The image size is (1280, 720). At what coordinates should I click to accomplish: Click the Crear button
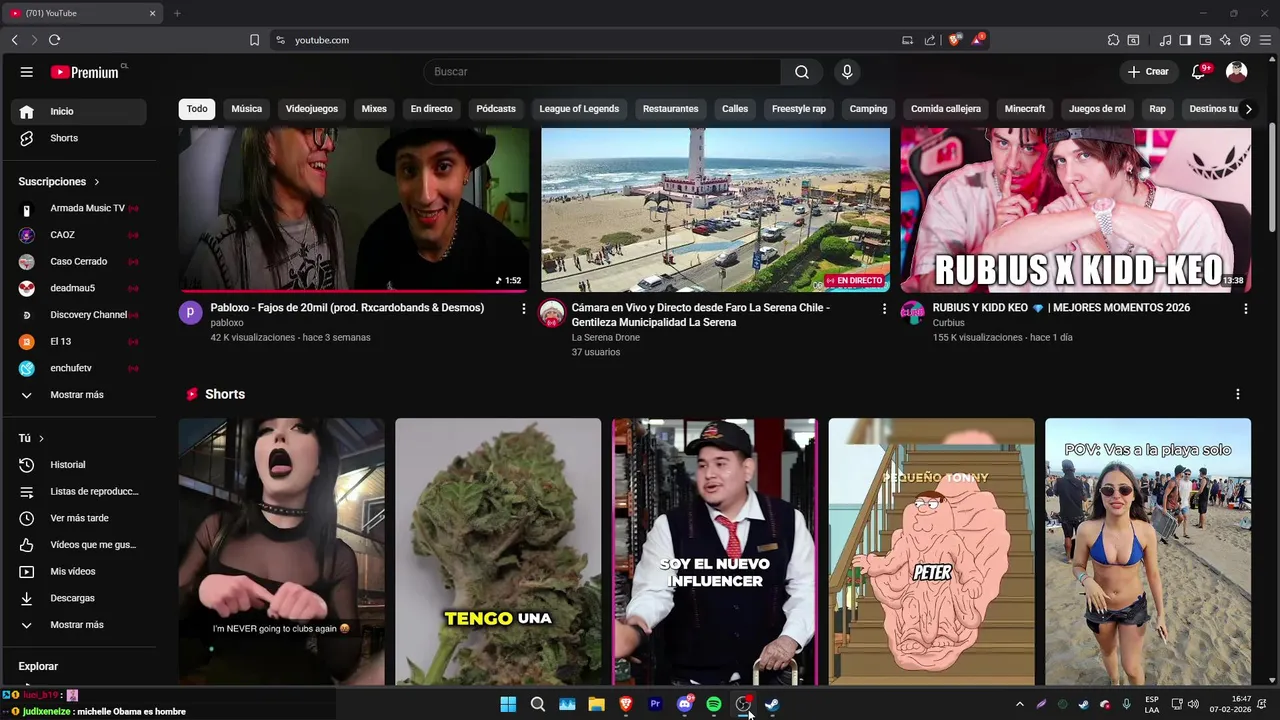pos(1147,72)
